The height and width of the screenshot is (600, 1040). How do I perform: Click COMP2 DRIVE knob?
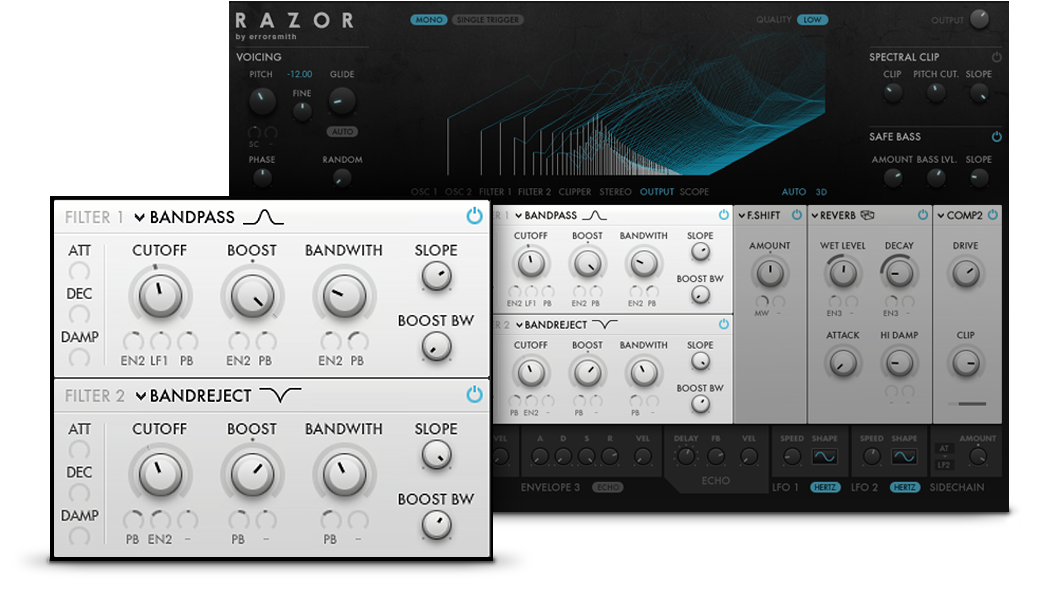966,272
